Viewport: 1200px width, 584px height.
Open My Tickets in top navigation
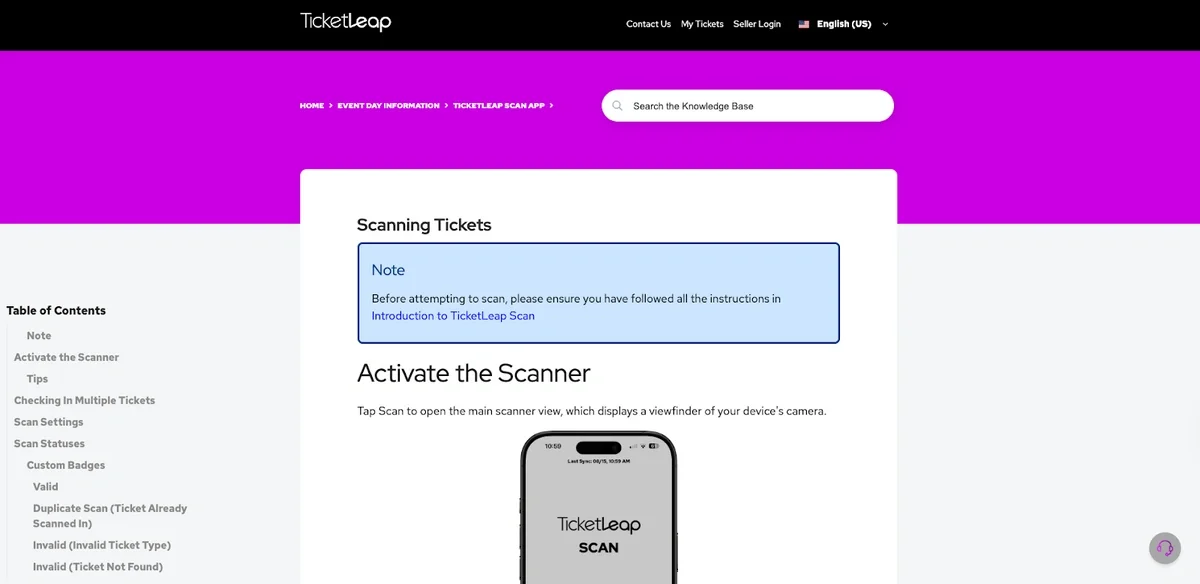point(702,24)
